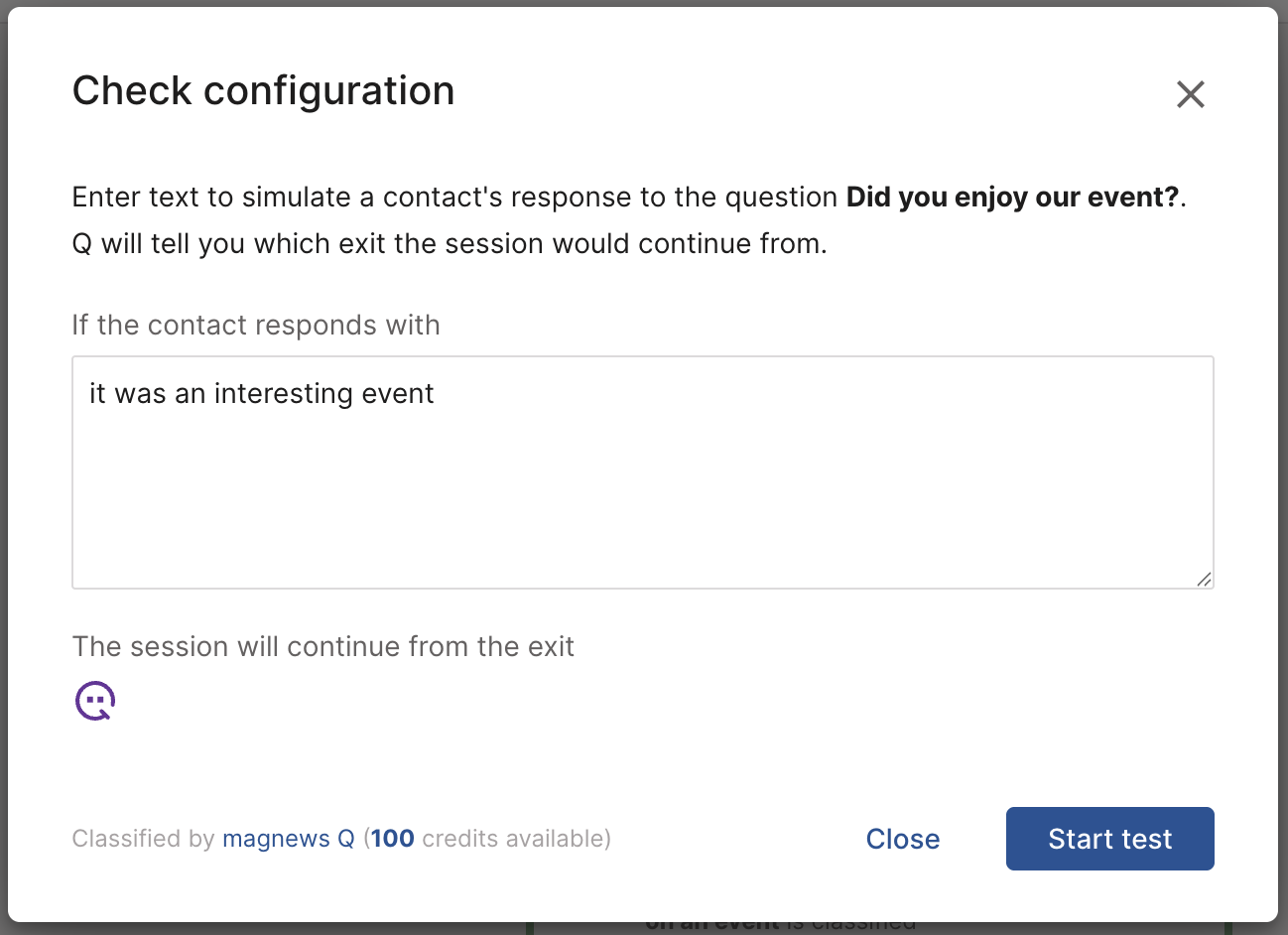Open the magnews Q link
This screenshot has height=935, width=1288.
point(288,839)
